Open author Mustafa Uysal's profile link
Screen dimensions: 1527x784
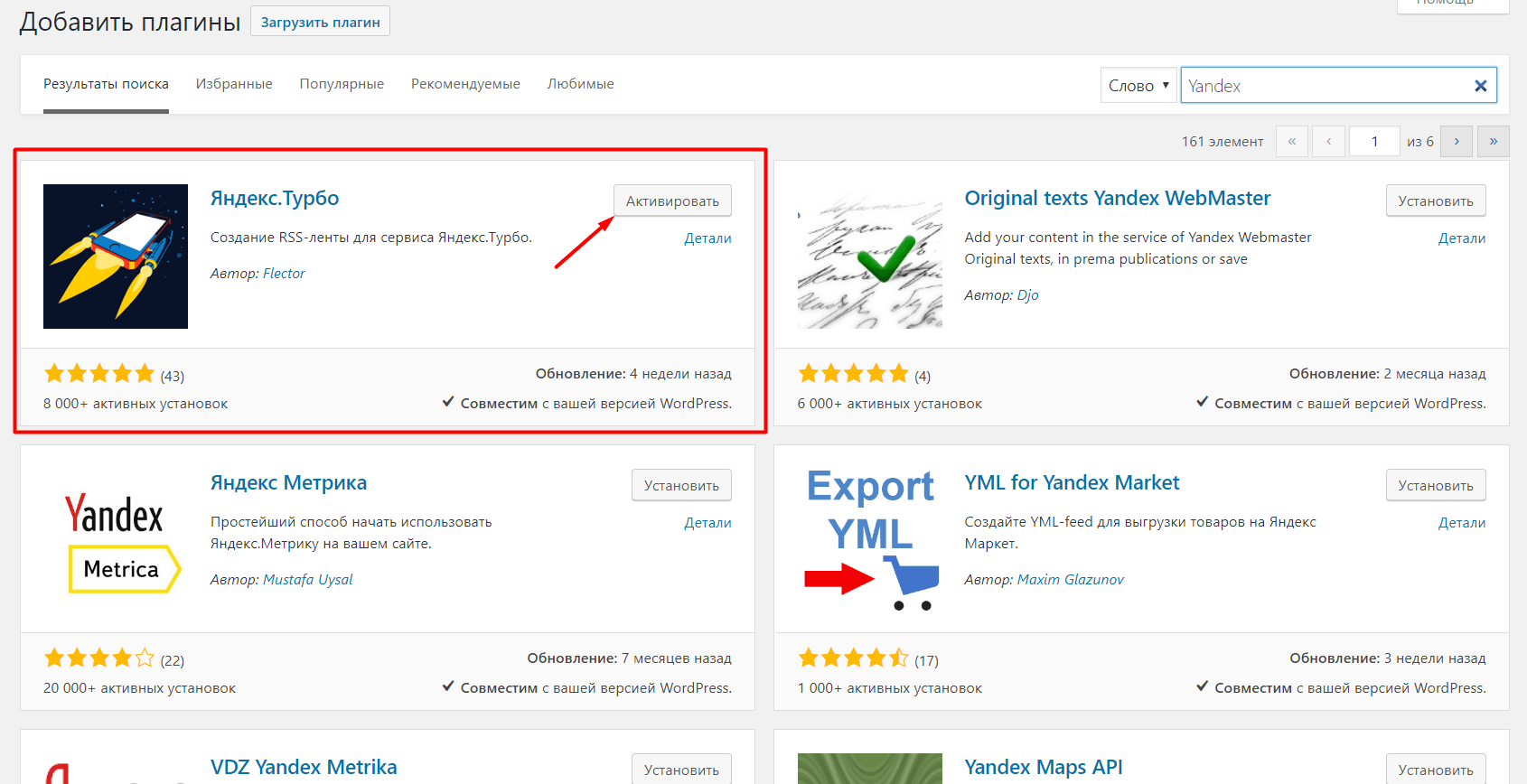click(307, 580)
